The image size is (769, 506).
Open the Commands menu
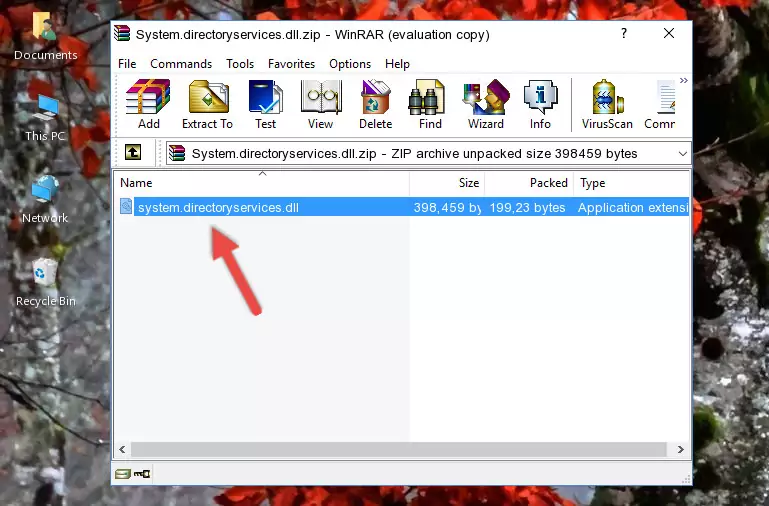click(181, 64)
